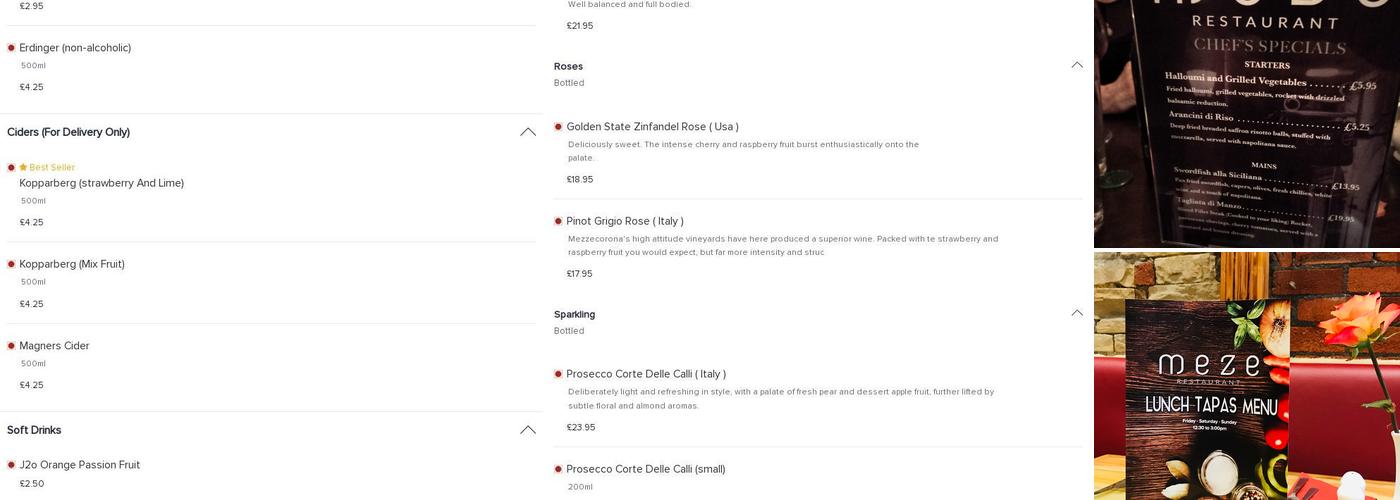This screenshot has height=500, width=1400.
Task: Click the Best Seller star icon
Action: click(23, 167)
